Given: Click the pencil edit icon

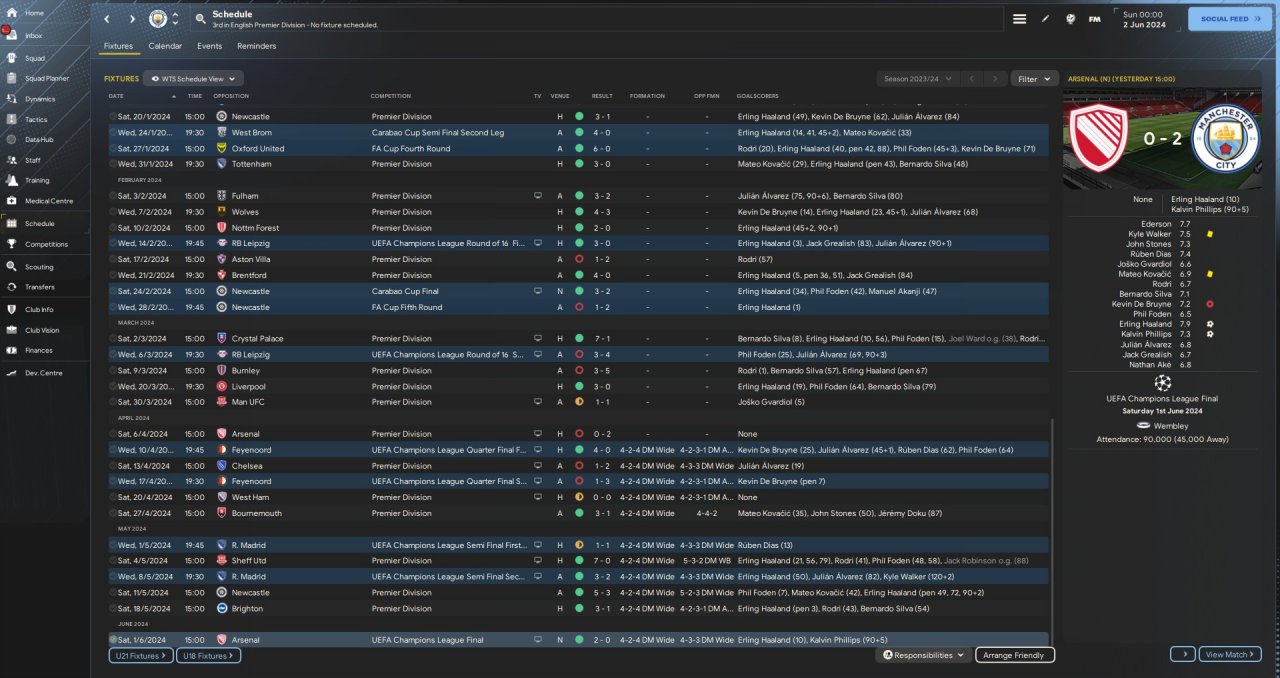Looking at the screenshot, I should pos(1046,19).
